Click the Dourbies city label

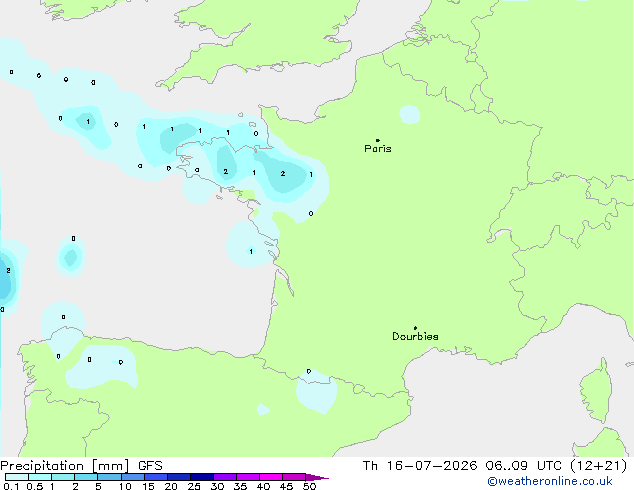pos(415,336)
